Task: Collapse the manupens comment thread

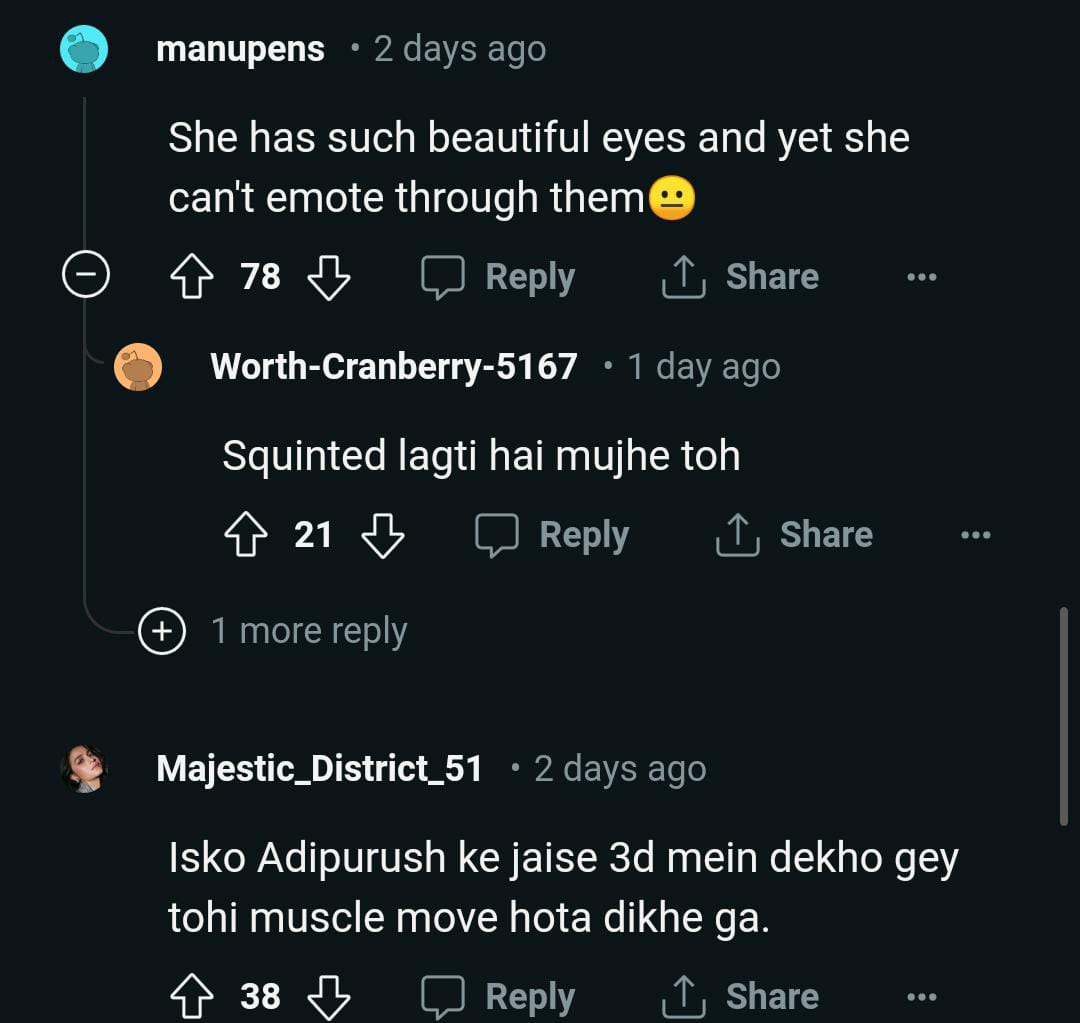Action: point(85,276)
